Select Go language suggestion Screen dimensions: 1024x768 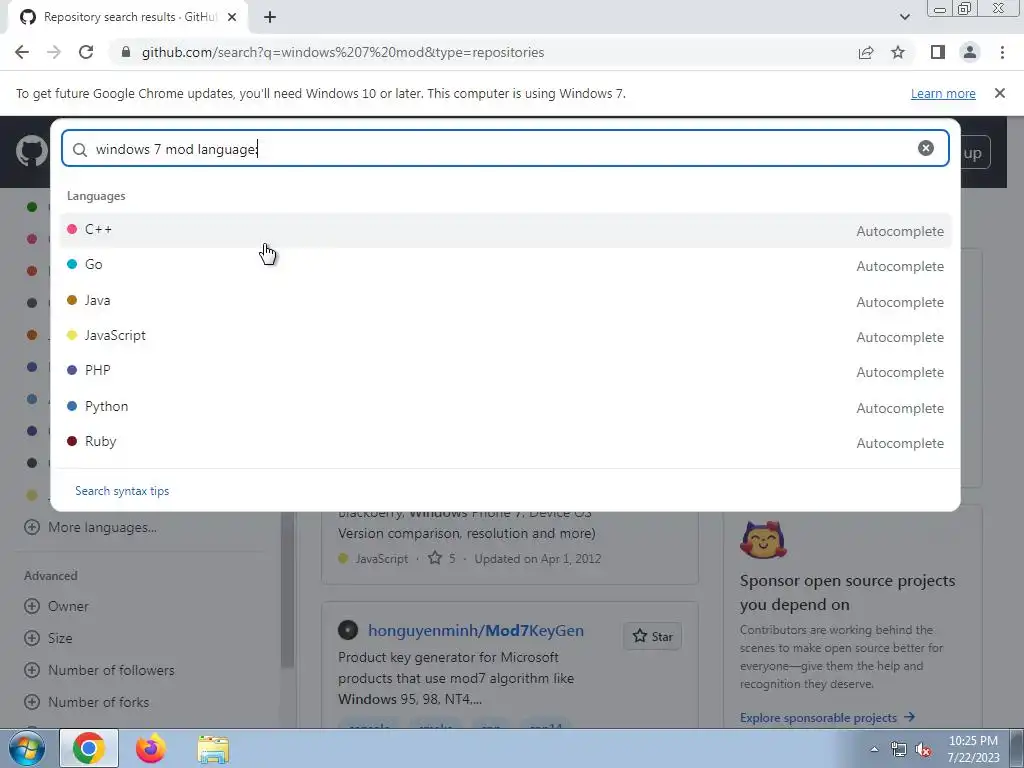(x=505, y=265)
